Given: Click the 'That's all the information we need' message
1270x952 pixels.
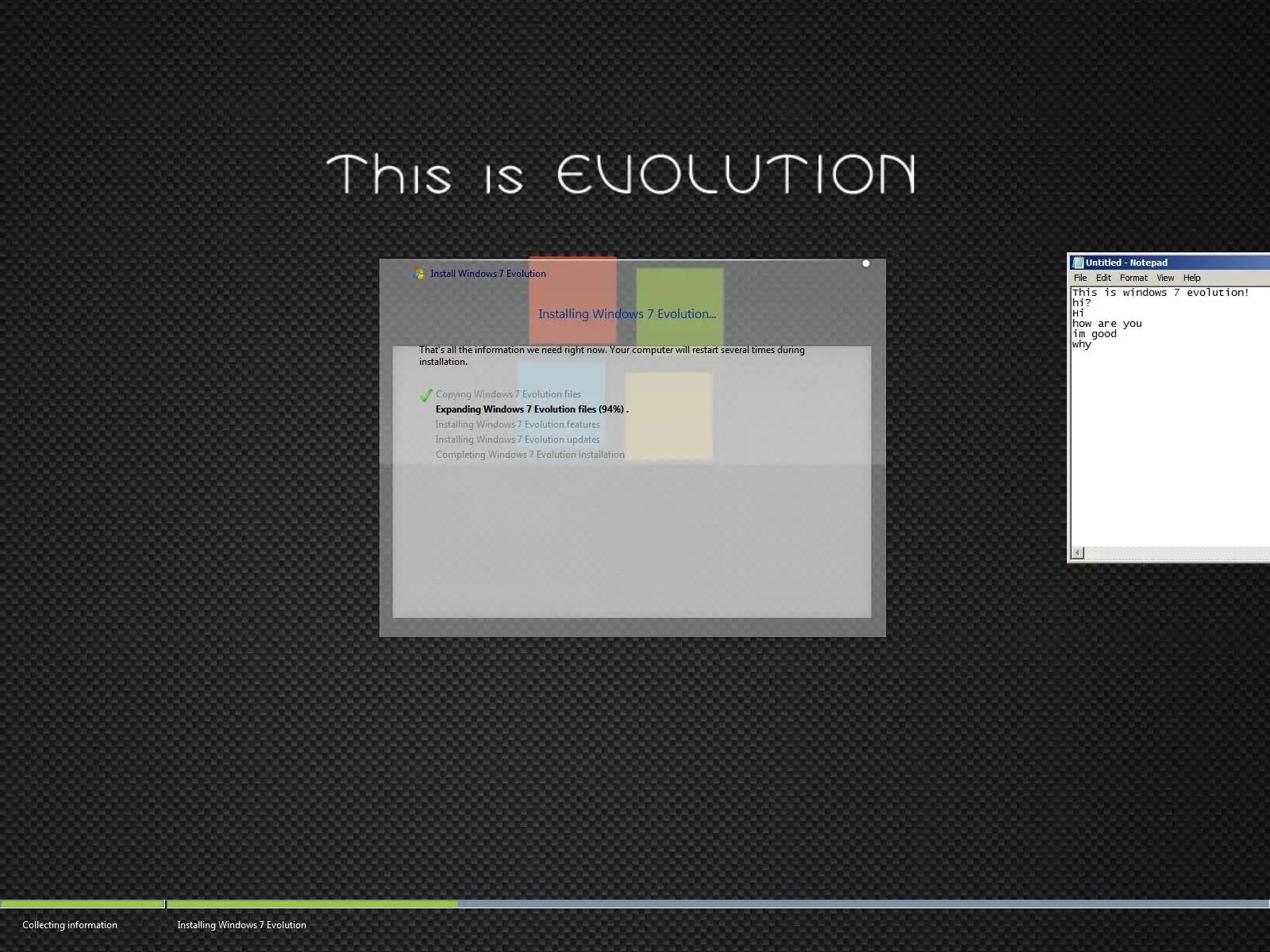Looking at the screenshot, I should 612,355.
